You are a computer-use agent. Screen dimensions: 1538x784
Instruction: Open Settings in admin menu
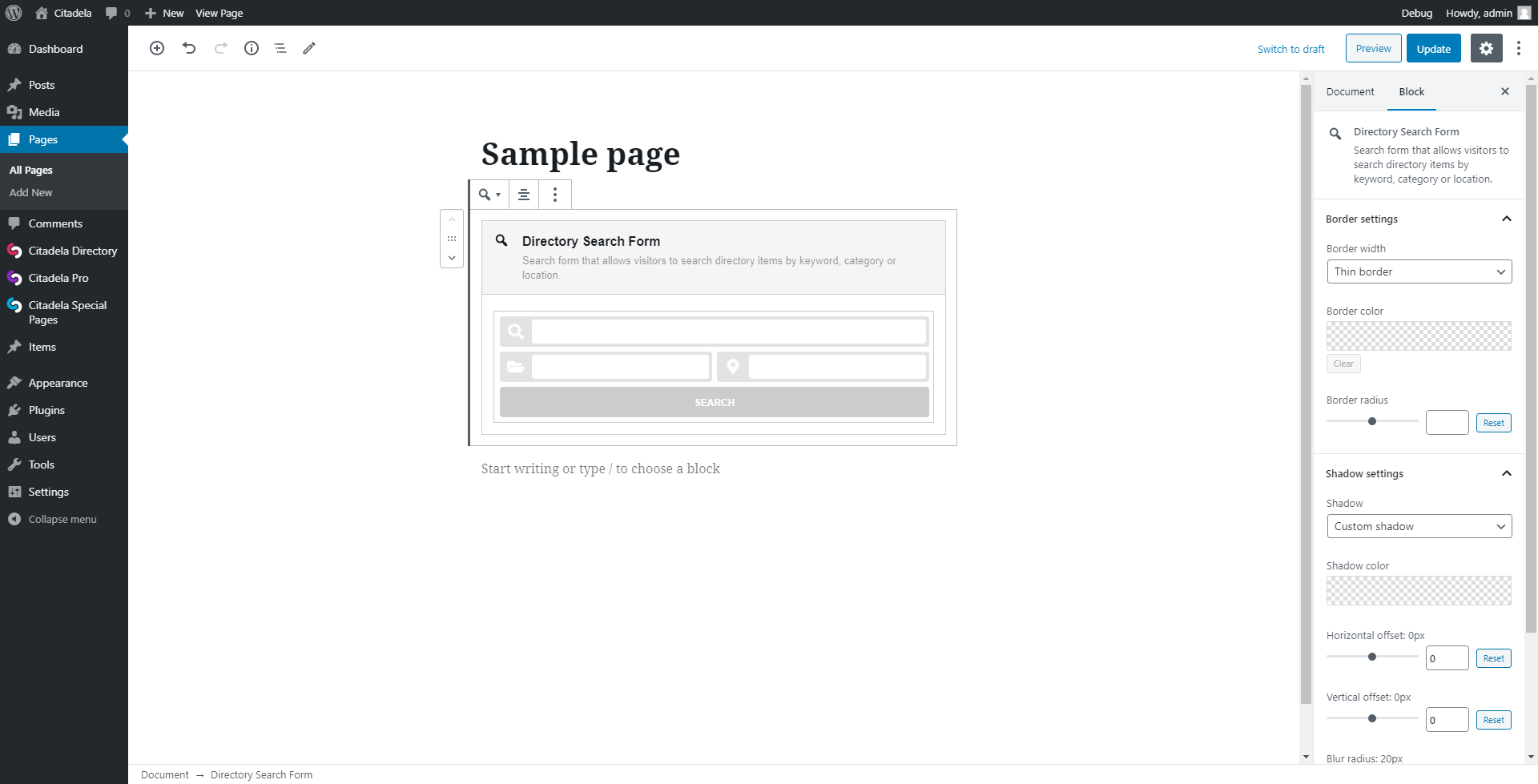pos(64,492)
